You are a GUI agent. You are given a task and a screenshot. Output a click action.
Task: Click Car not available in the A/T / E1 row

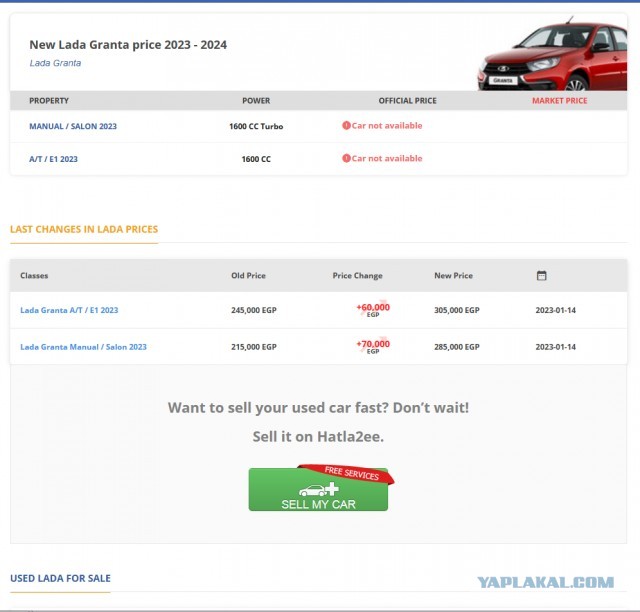point(387,158)
